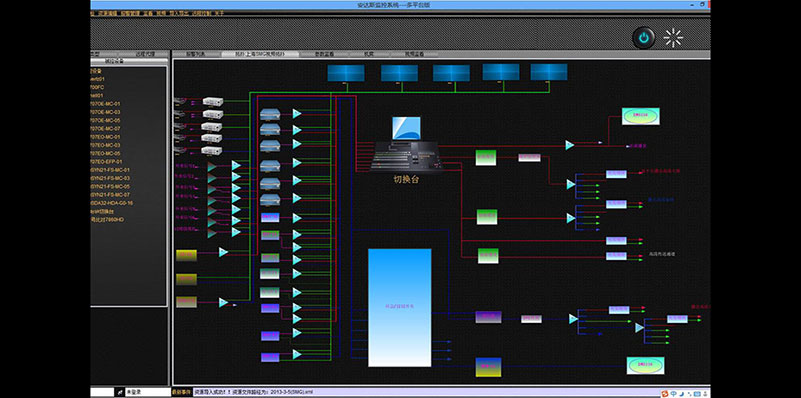This screenshot has height=398, width=801.
Task: Select the 7950HD device in list
Action: pos(107,220)
